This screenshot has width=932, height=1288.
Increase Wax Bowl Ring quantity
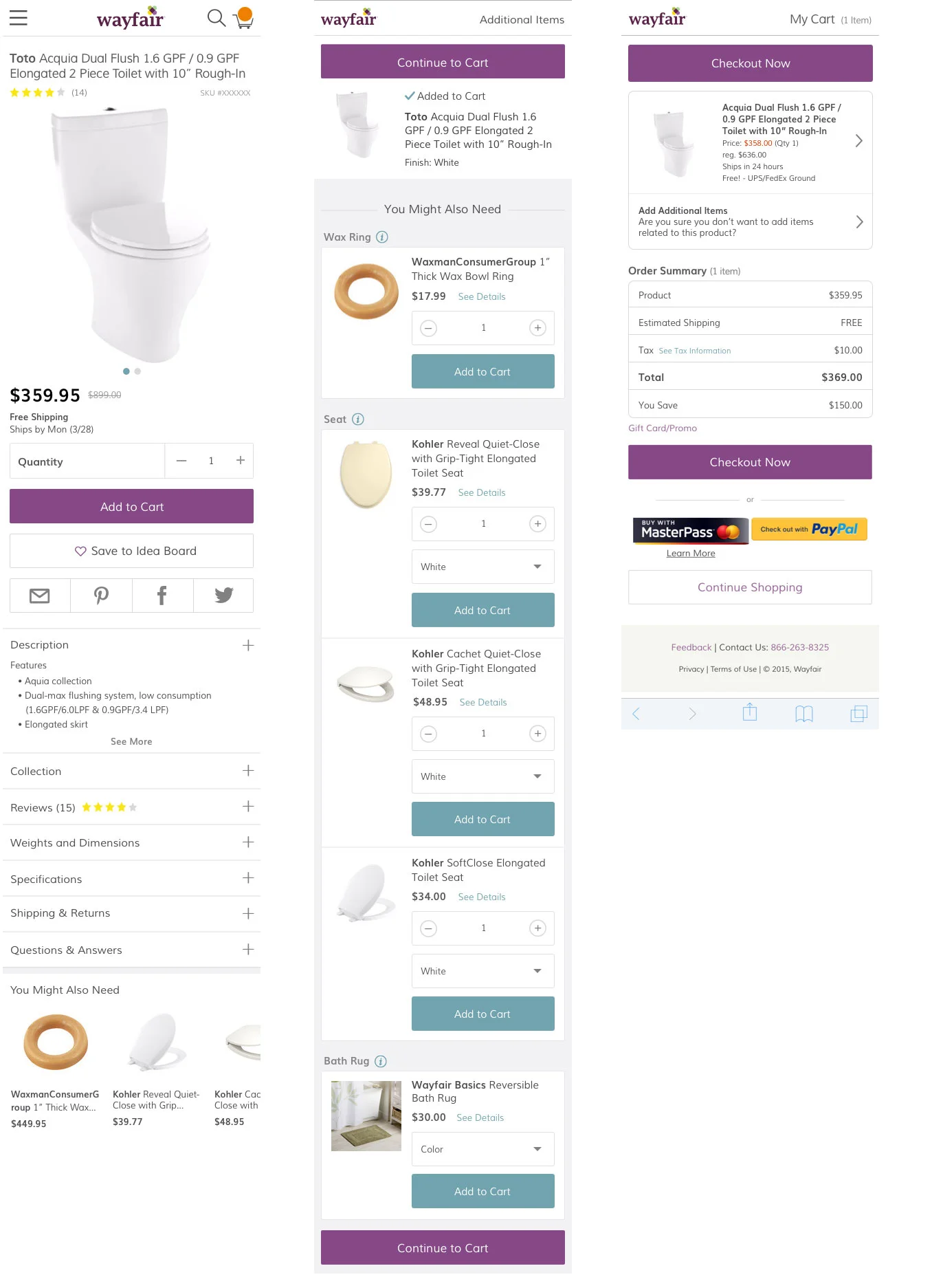click(537, 328)
